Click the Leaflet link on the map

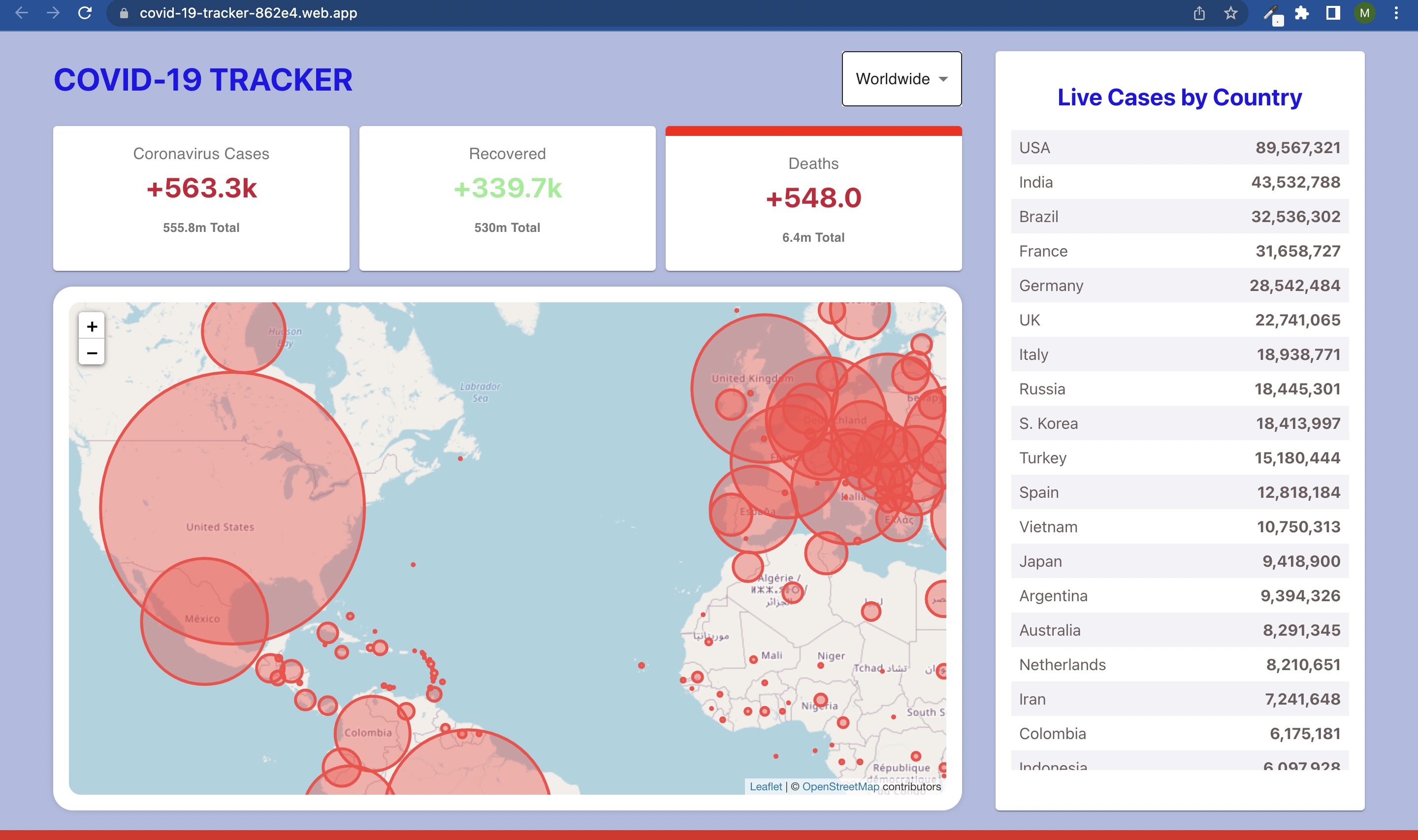766,786
